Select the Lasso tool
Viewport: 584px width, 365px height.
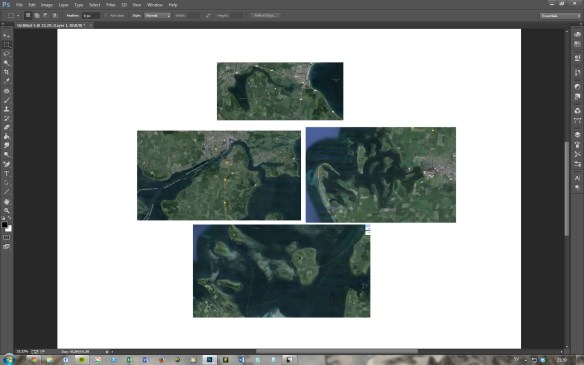tap(7, 54)
